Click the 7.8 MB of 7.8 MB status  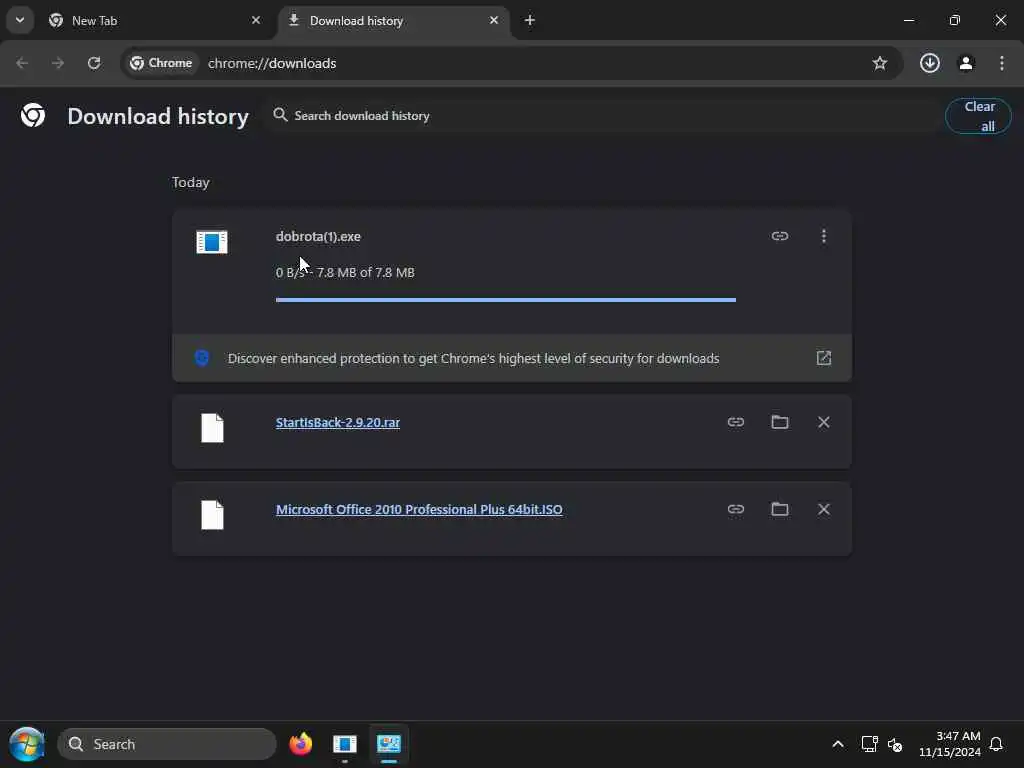[x=366, y=272]
